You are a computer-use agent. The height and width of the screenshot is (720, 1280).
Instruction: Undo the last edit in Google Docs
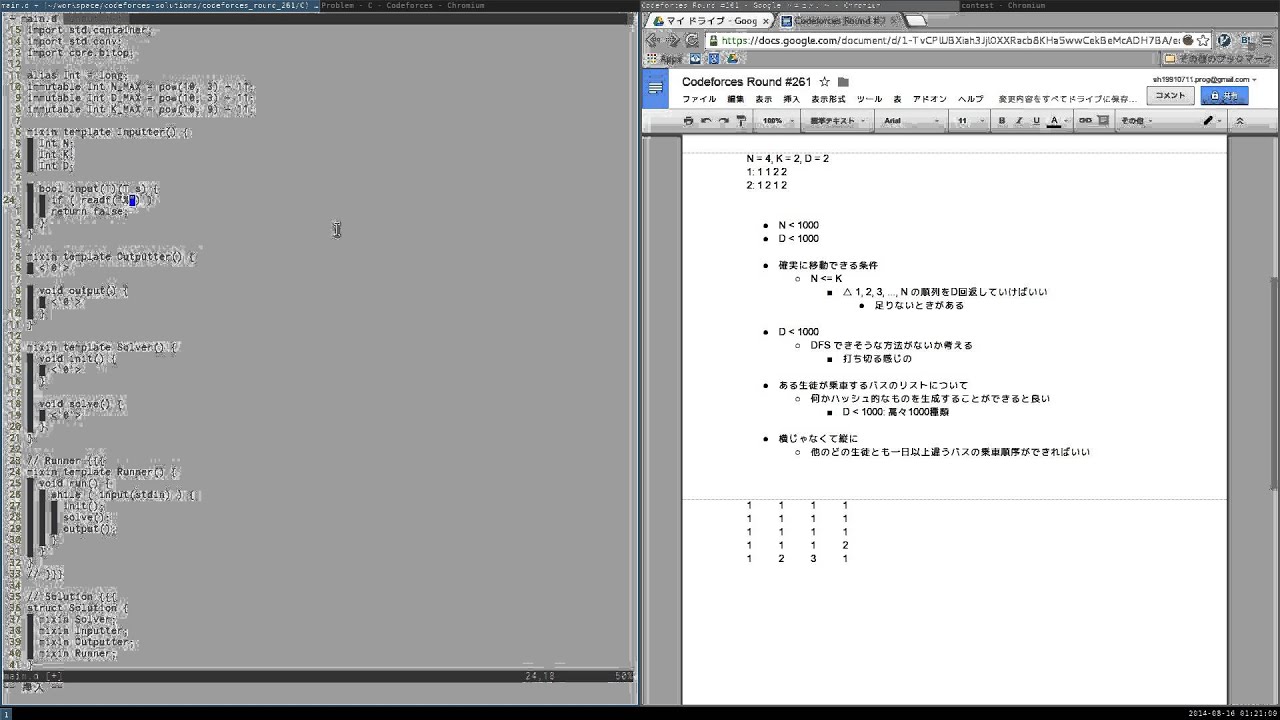coord(706,121)
